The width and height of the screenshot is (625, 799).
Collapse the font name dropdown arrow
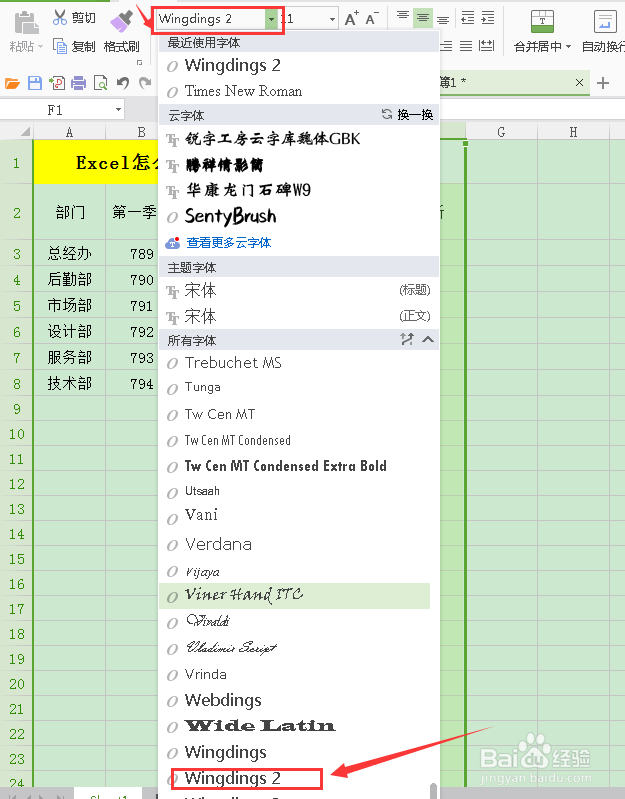pos(271,19)
